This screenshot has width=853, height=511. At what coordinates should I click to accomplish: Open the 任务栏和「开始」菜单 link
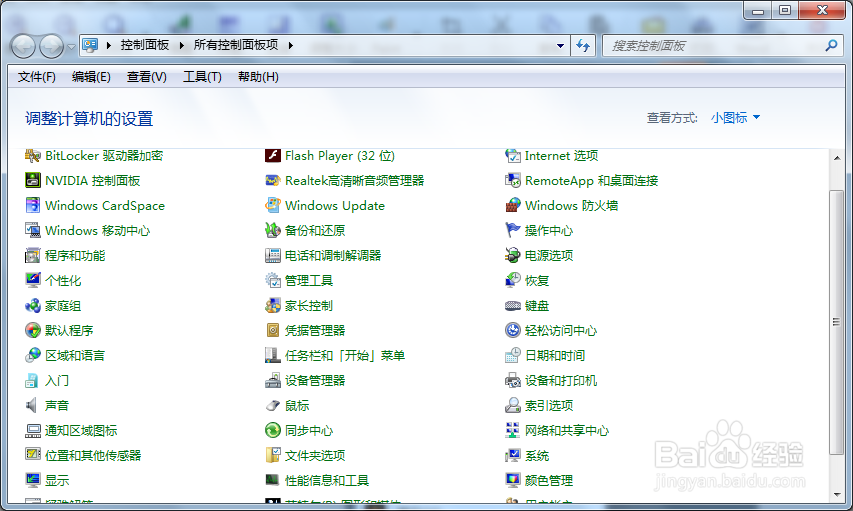coord(345,355)
